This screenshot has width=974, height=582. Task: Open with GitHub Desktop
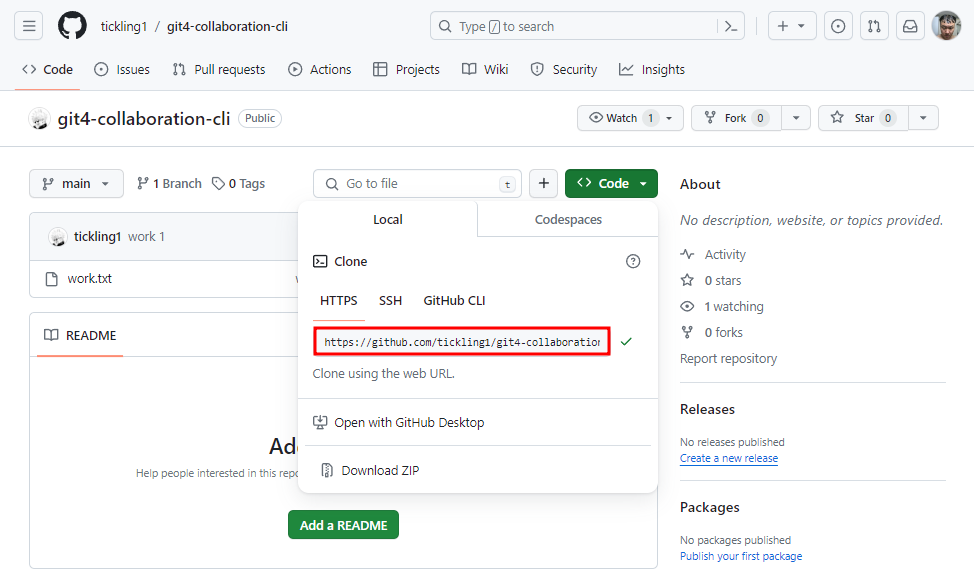point(399,422)
